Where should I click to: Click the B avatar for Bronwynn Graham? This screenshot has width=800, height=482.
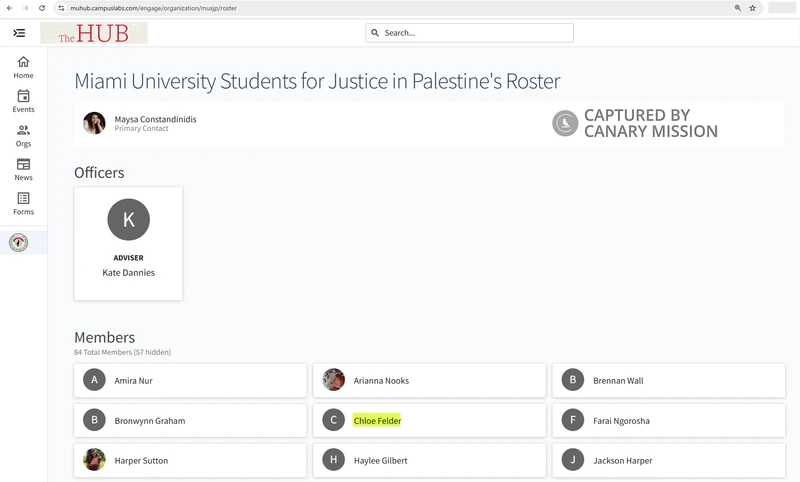coord(94,420)
